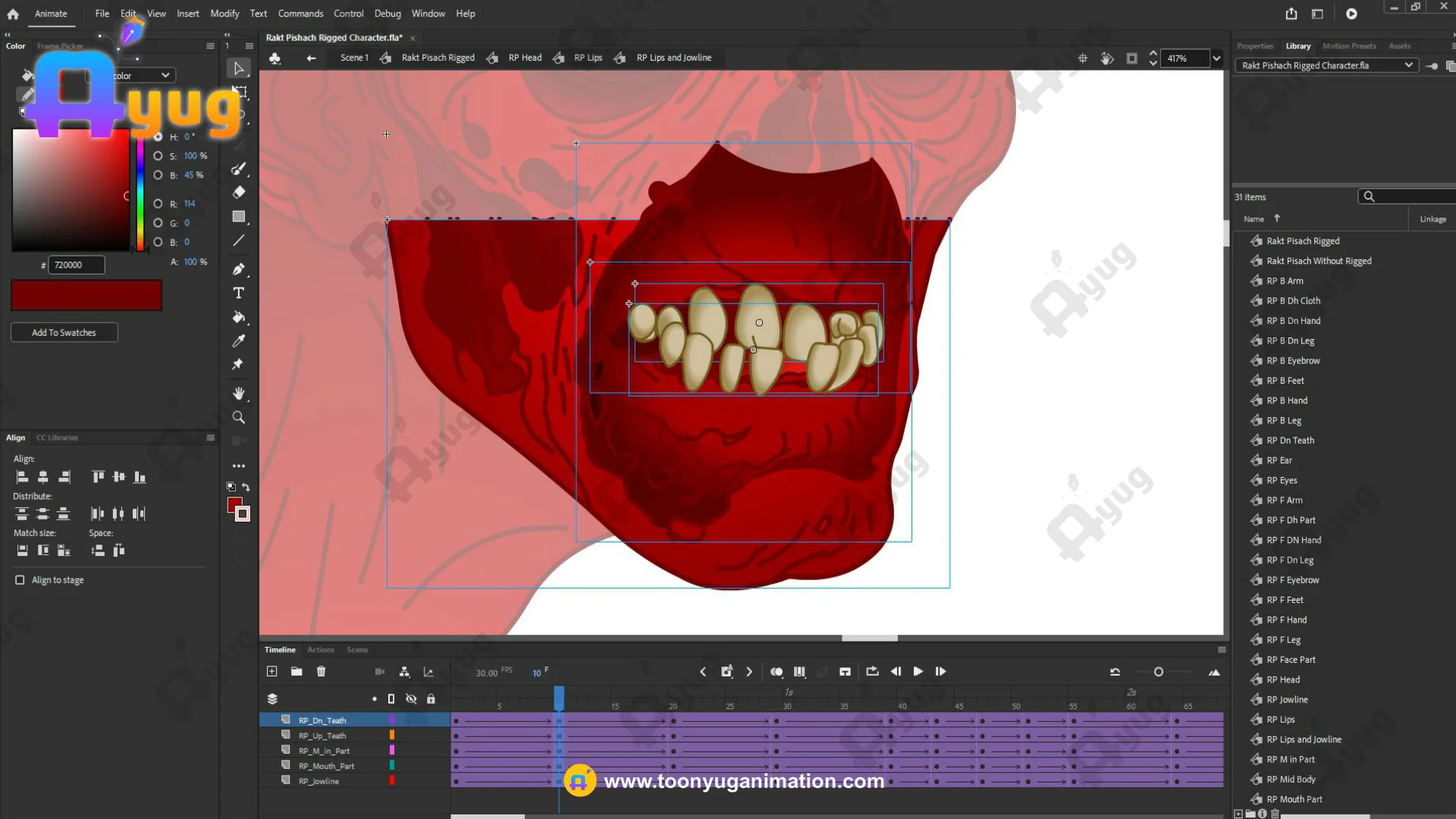Open the color type dropdown

165,75
